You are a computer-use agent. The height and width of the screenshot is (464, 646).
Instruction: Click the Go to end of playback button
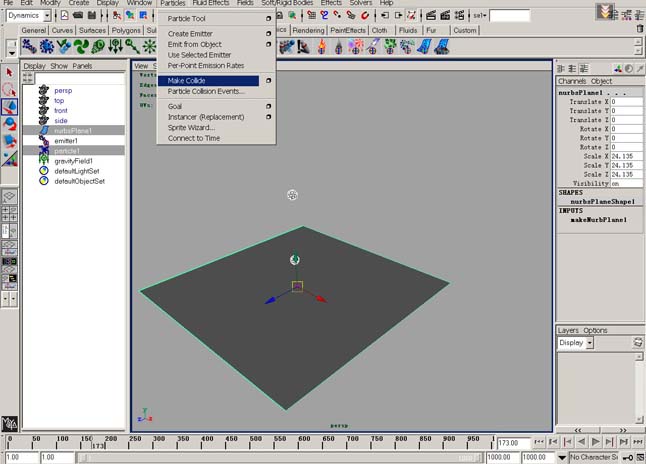pos(637,442)
